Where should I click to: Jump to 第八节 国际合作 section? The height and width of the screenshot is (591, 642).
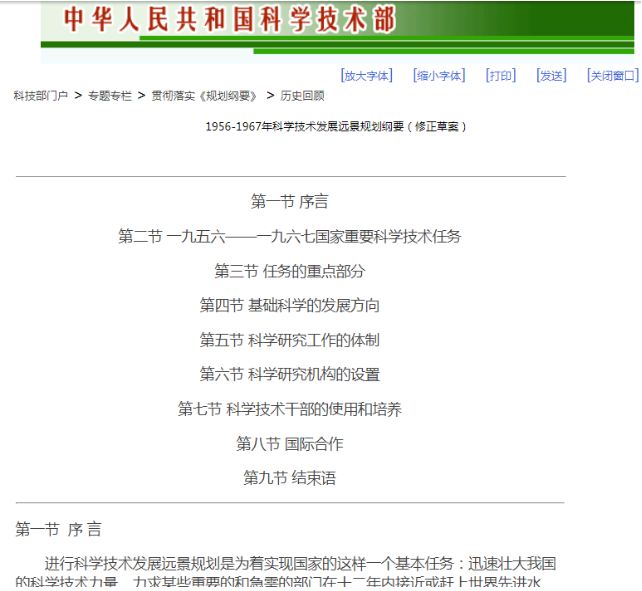290,444
